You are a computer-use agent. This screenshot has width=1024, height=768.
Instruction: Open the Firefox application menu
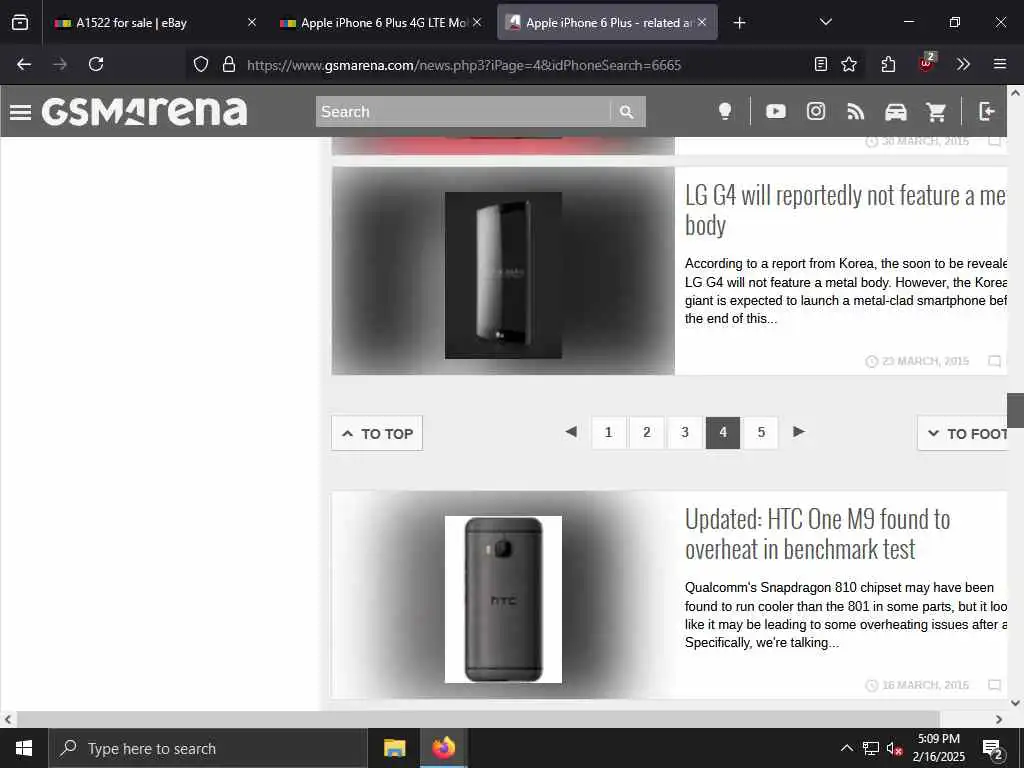pos(1000,64)
